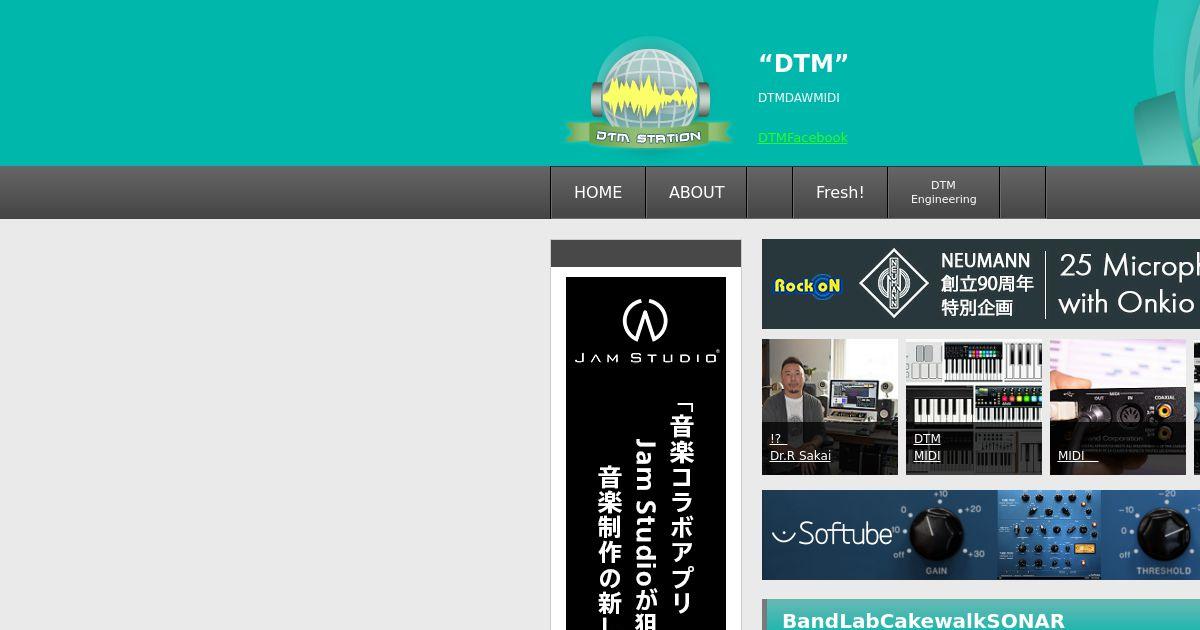Open the Dr.R Sakai article thumbnail
This screenshot has width=1200, height=630.
click(830, 407)
